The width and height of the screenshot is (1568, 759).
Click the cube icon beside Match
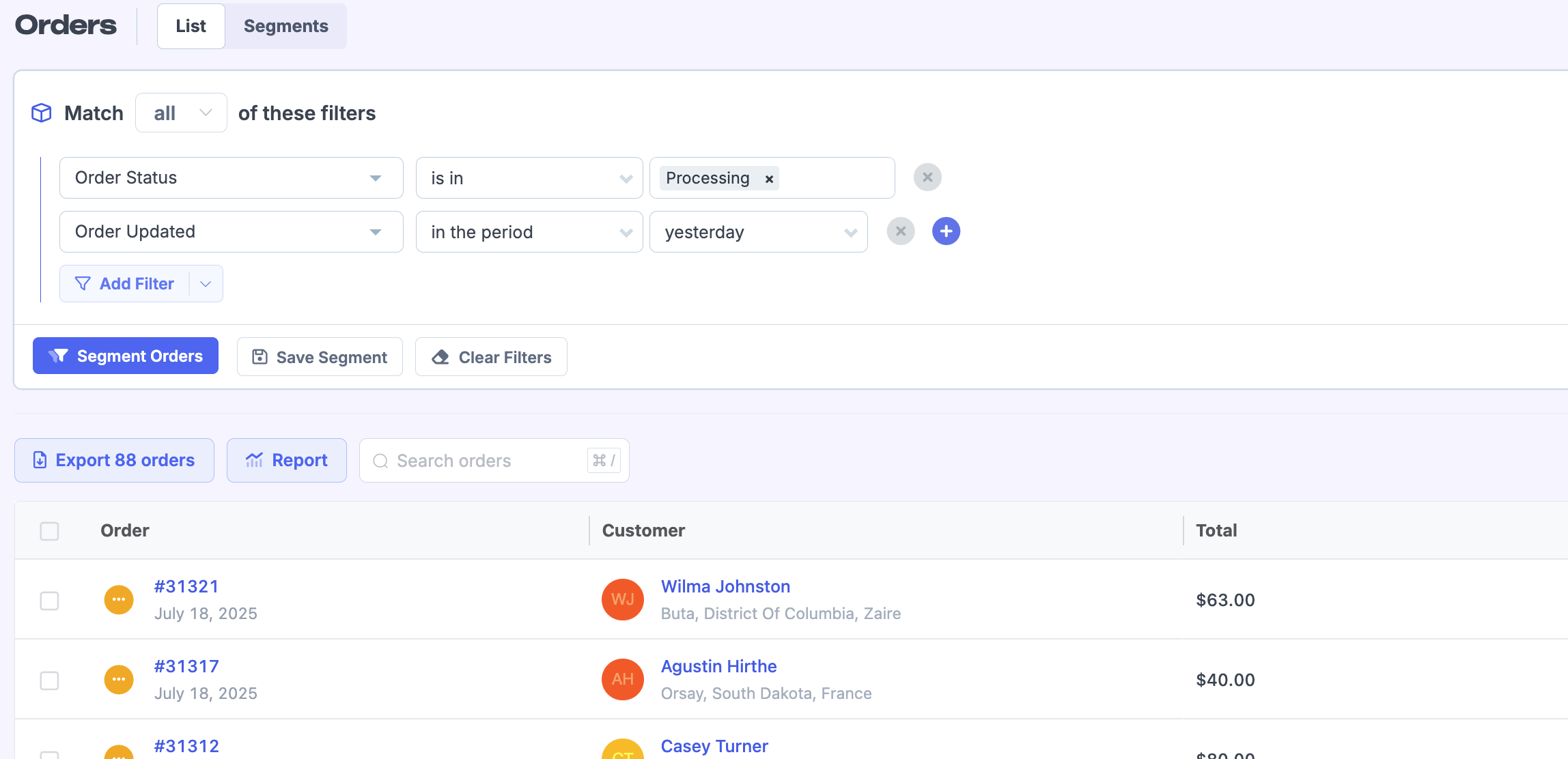pos(42,113)
